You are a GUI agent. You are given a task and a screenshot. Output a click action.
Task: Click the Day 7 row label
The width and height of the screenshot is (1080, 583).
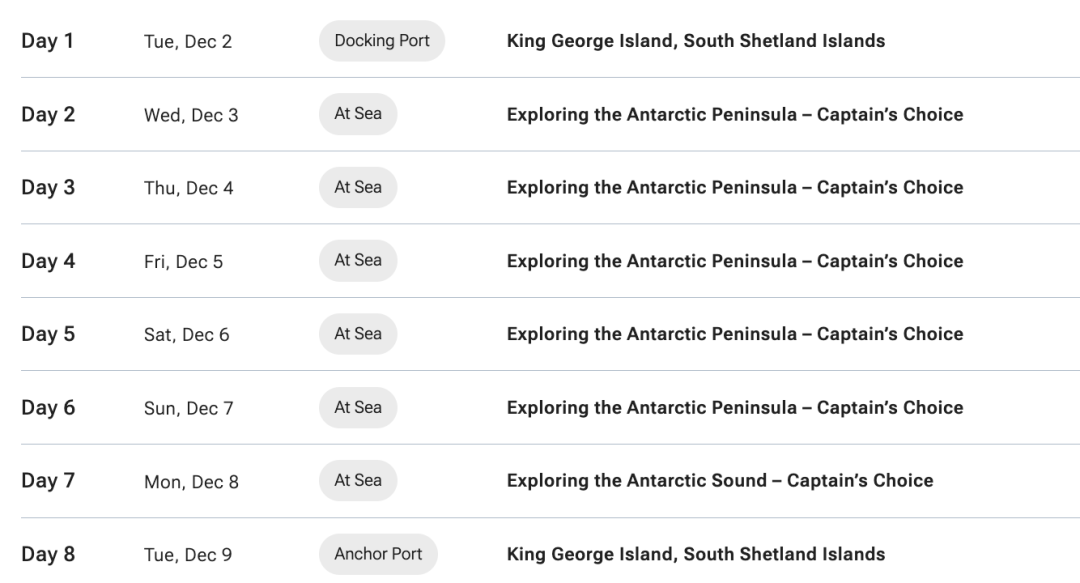(48, 481)
